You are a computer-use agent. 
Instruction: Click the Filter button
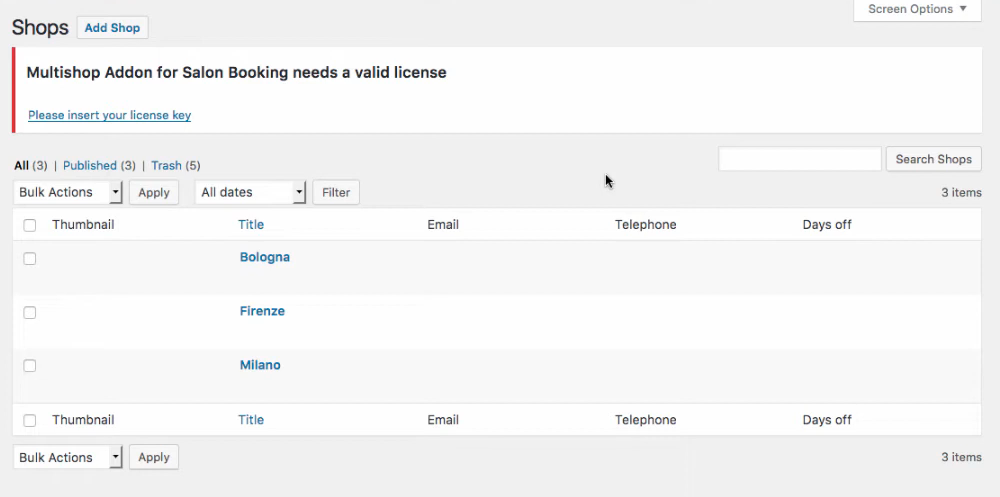(336, 192)
